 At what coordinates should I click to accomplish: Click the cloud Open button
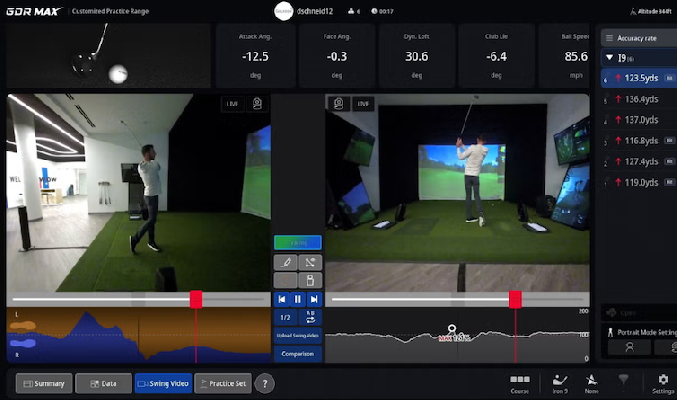click(x=639, y=312)
